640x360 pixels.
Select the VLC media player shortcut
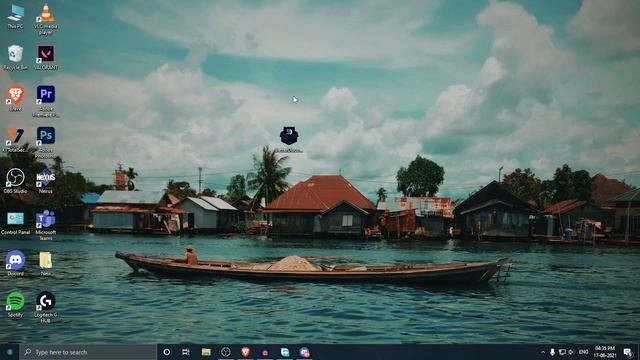(x=46, y=19)
